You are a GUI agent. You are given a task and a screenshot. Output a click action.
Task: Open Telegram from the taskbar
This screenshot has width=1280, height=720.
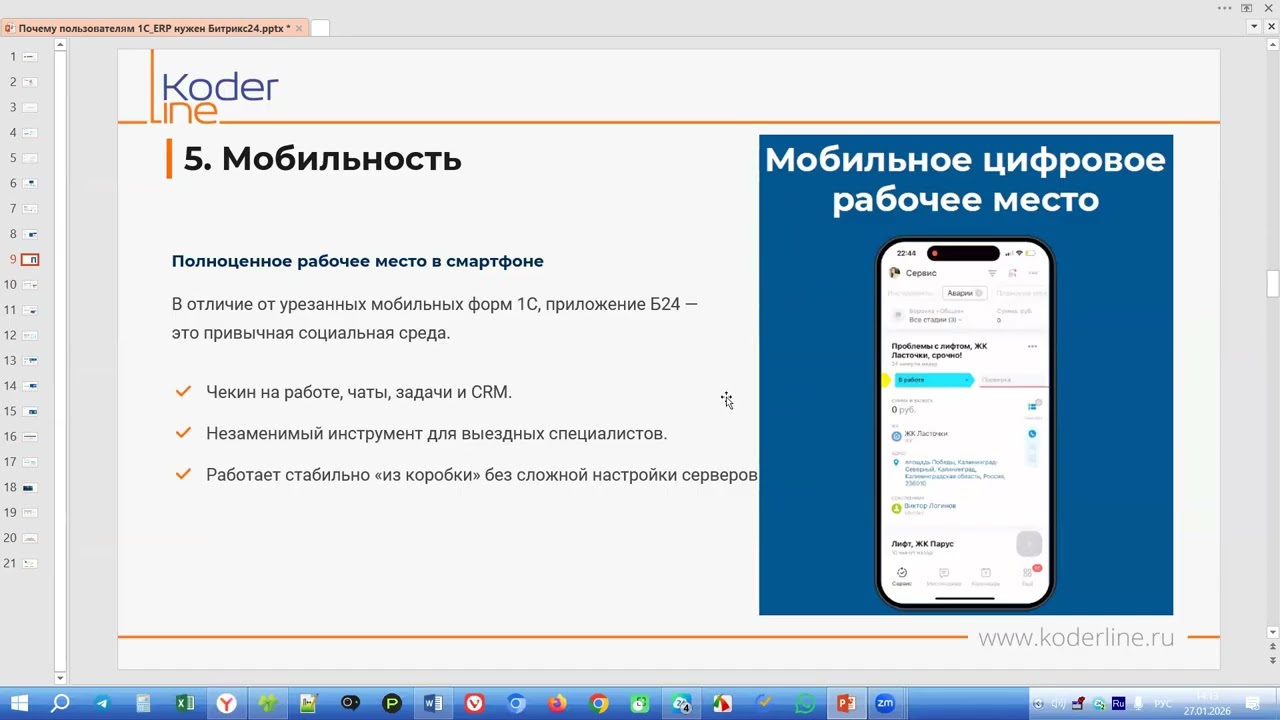click(x=102, y=704)
